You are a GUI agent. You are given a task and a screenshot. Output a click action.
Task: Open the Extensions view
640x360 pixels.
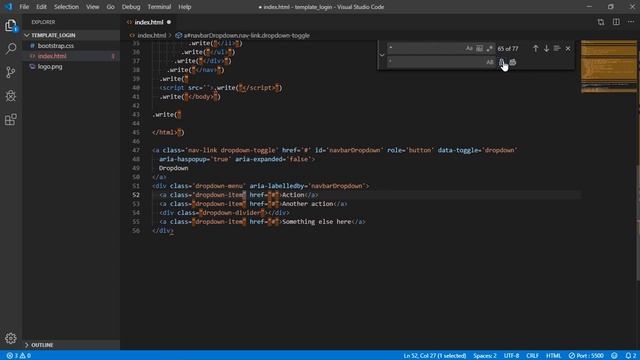click(x=11, y=120)
